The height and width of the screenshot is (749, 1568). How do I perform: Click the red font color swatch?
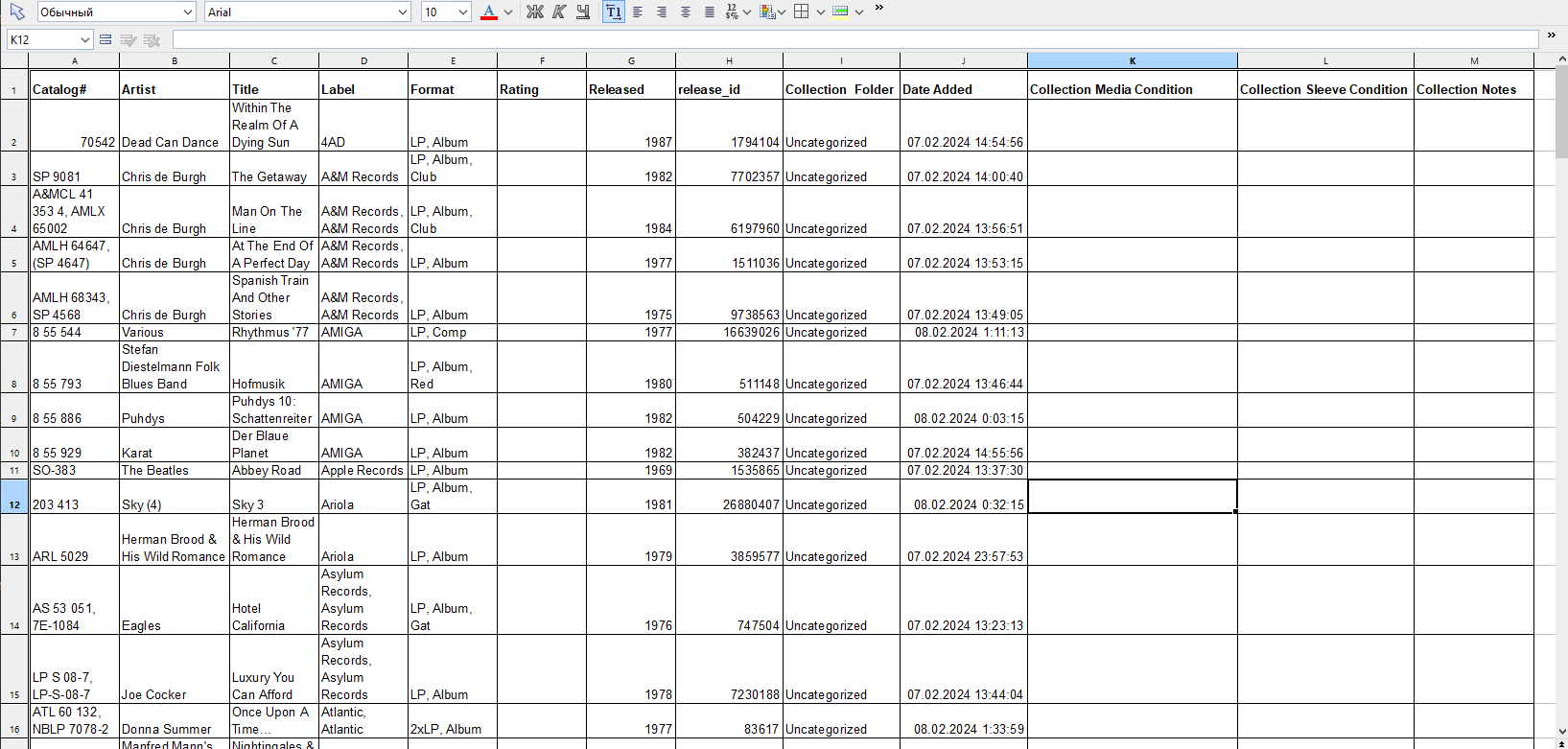click(x=489, y=12)
